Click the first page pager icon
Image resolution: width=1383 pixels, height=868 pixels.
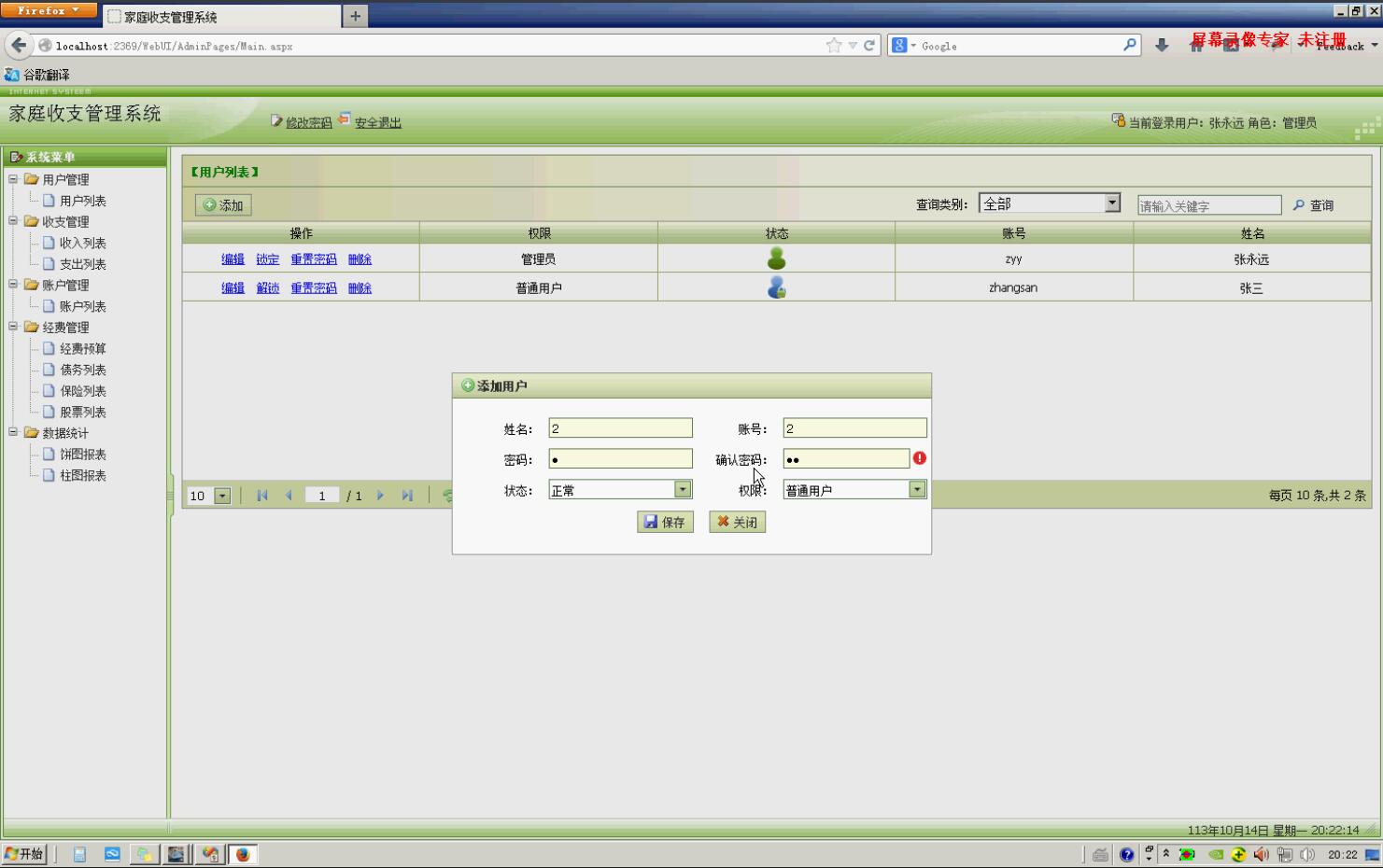point(262,496)
